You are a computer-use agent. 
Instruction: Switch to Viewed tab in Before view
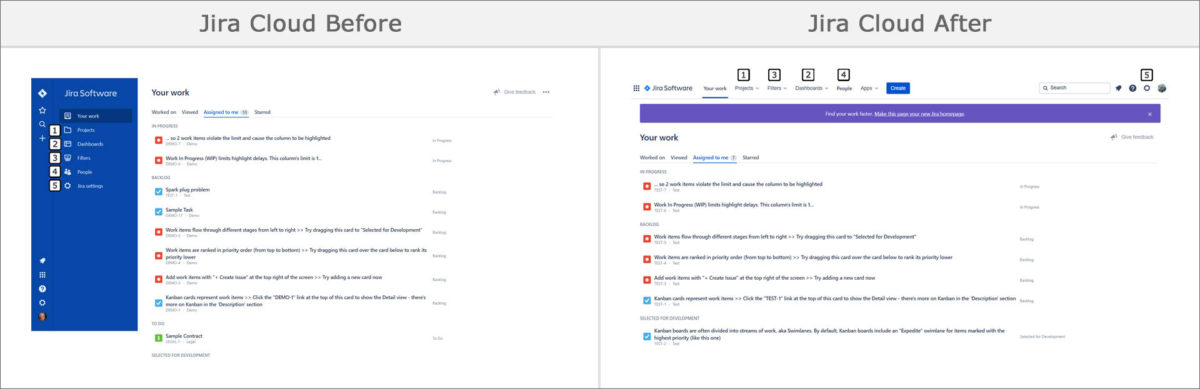tap(189, 112)
